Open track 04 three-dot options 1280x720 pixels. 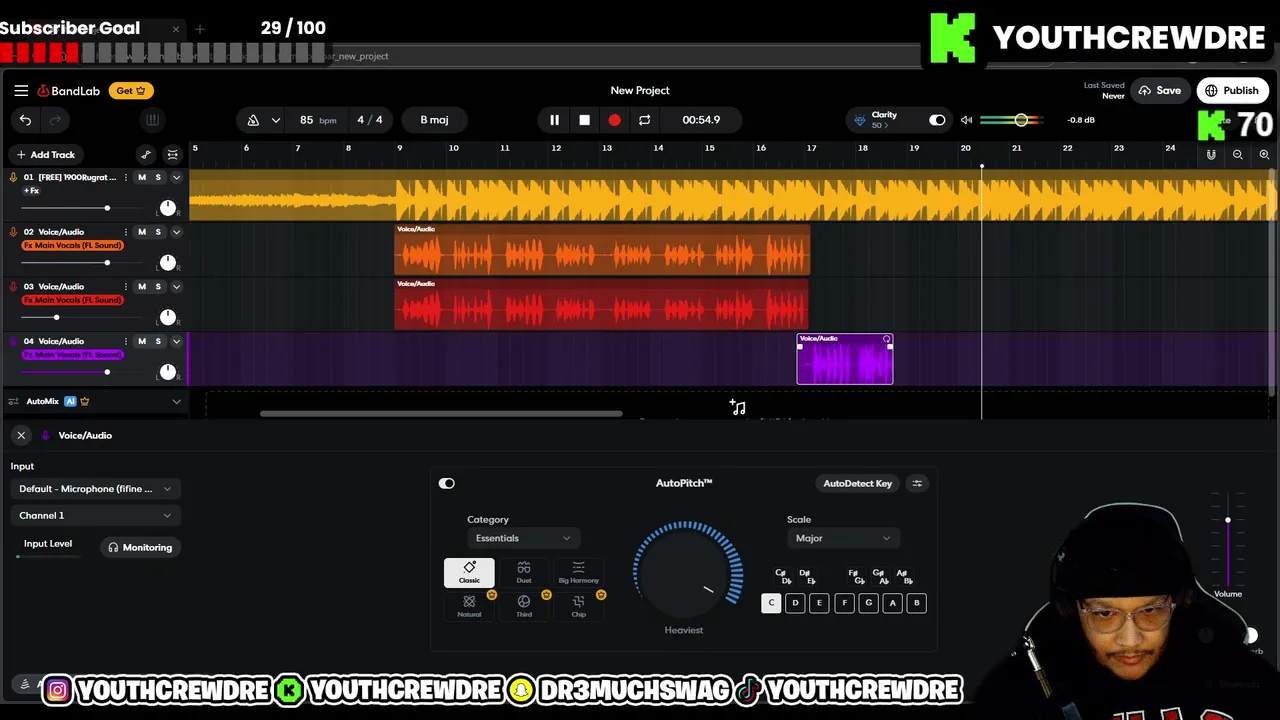(x=126, y=341)
